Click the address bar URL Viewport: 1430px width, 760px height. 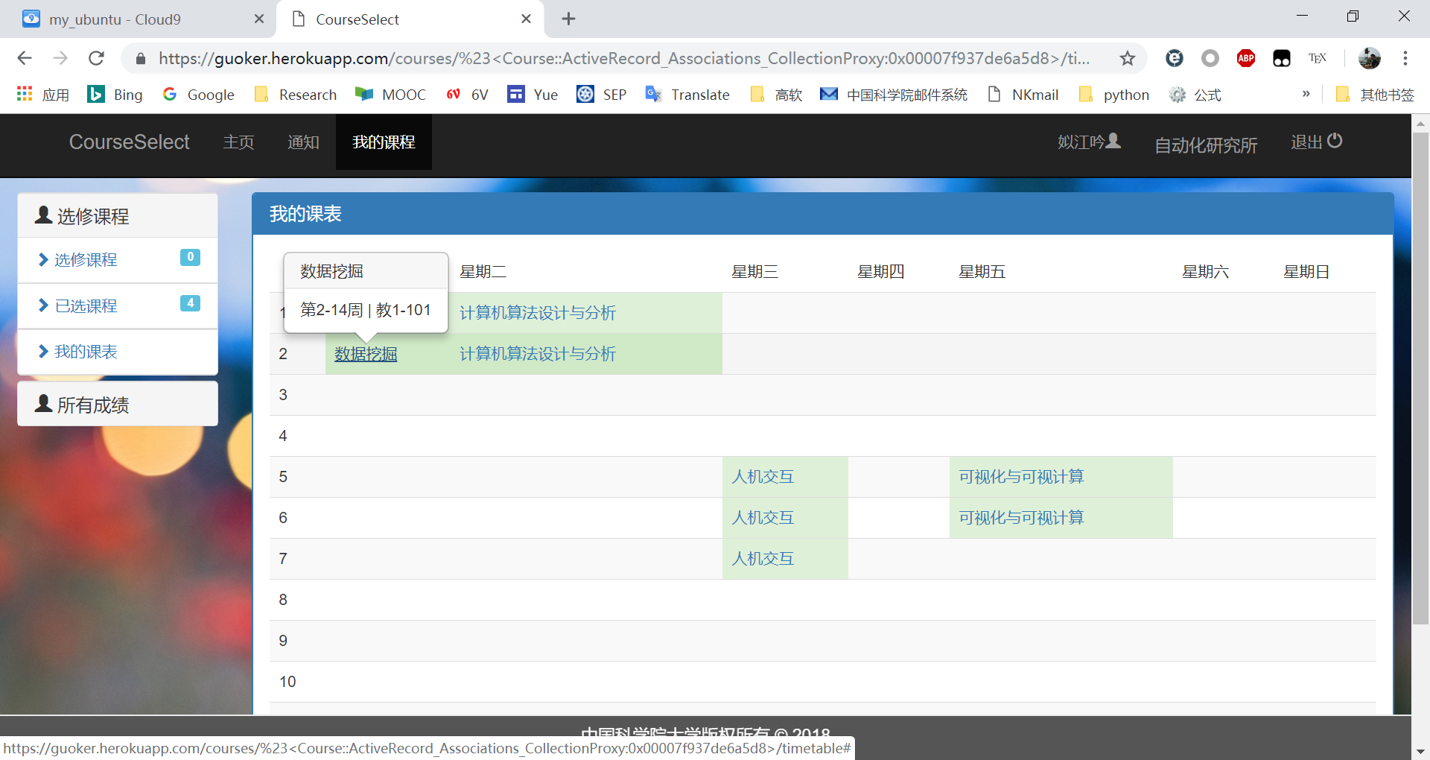click(x=624, y=58)
